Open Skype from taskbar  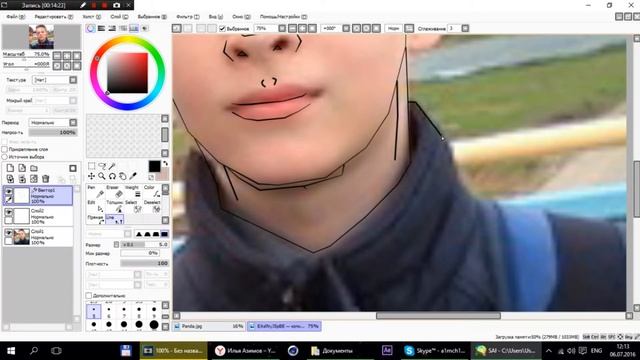pos(434,351)
